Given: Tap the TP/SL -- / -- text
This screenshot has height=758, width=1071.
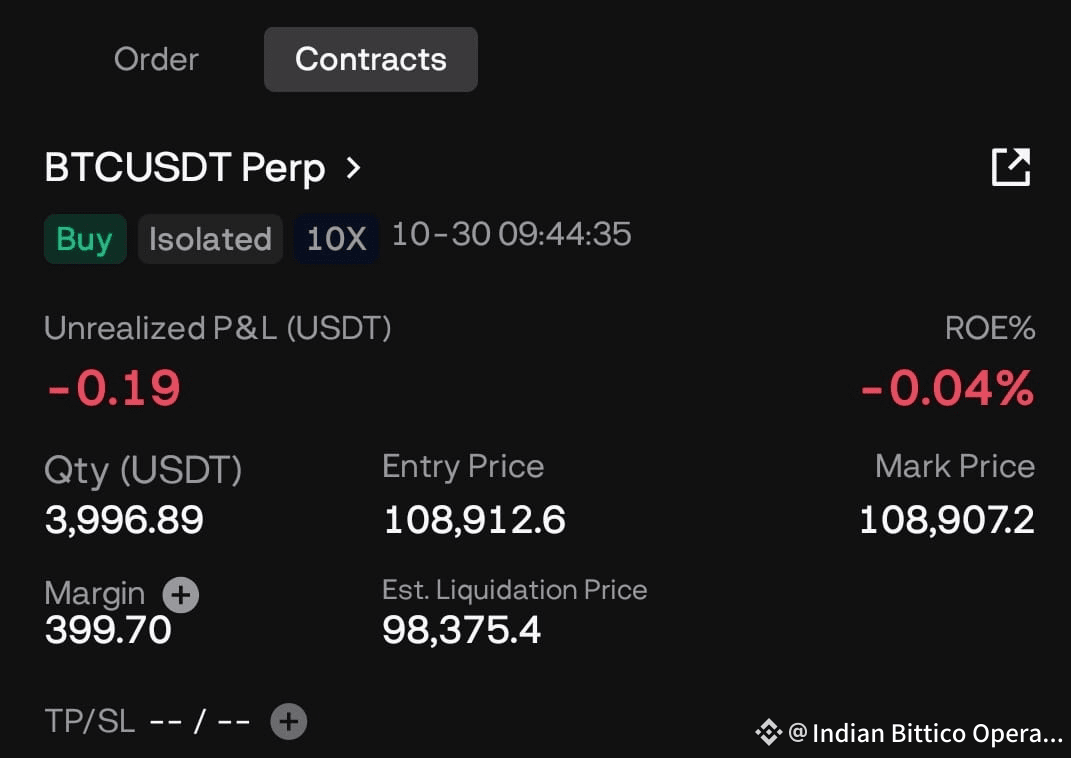Looking at the screenshot, I should [148, 721].
